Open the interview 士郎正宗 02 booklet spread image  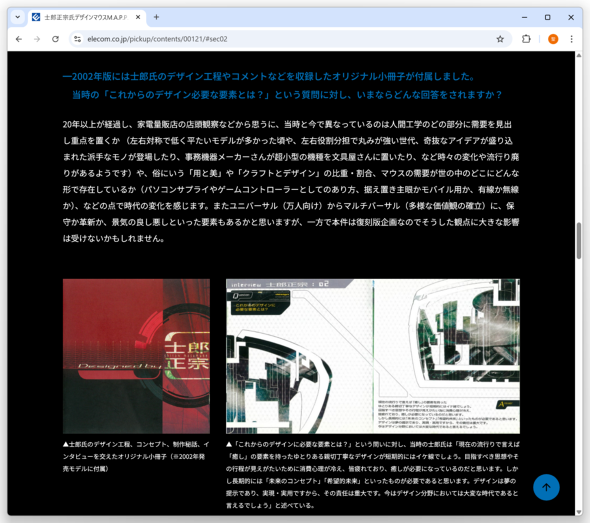pyautogui.click(x=373, y=356)
